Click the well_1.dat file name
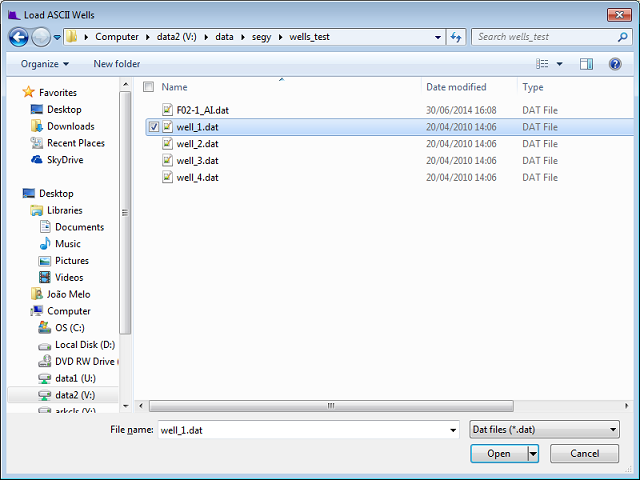640x480 pixels. point(197,127)
